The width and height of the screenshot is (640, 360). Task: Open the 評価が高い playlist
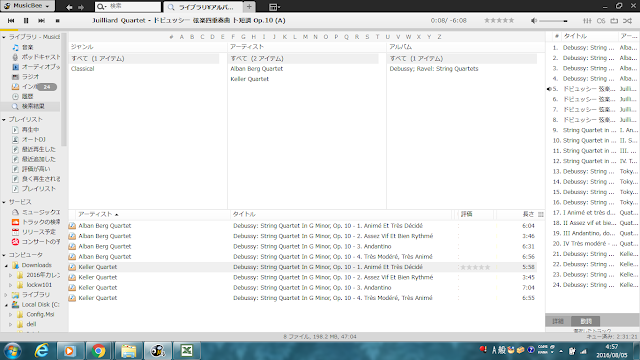31,169
